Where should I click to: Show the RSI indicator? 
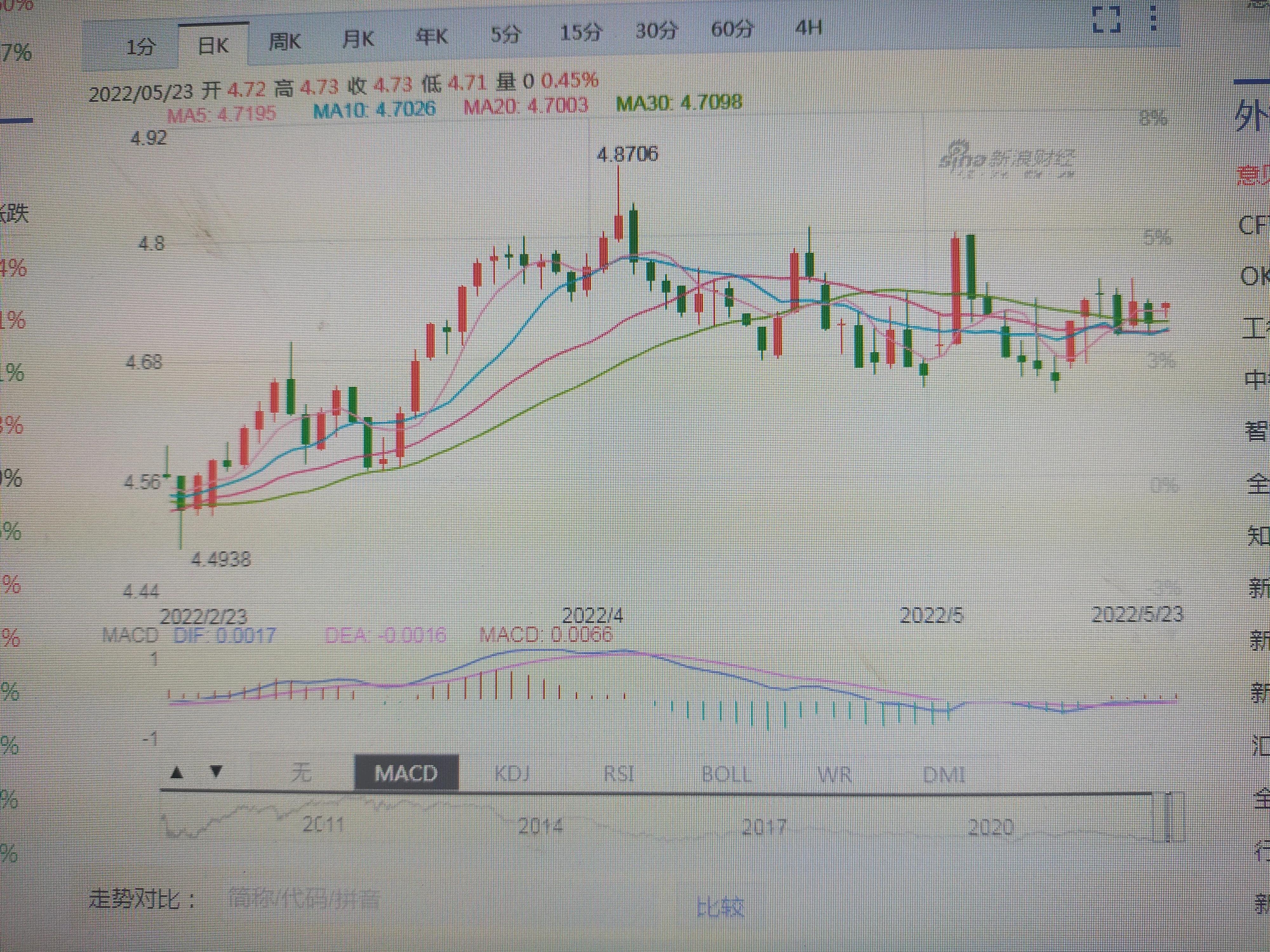coord(619,774)
